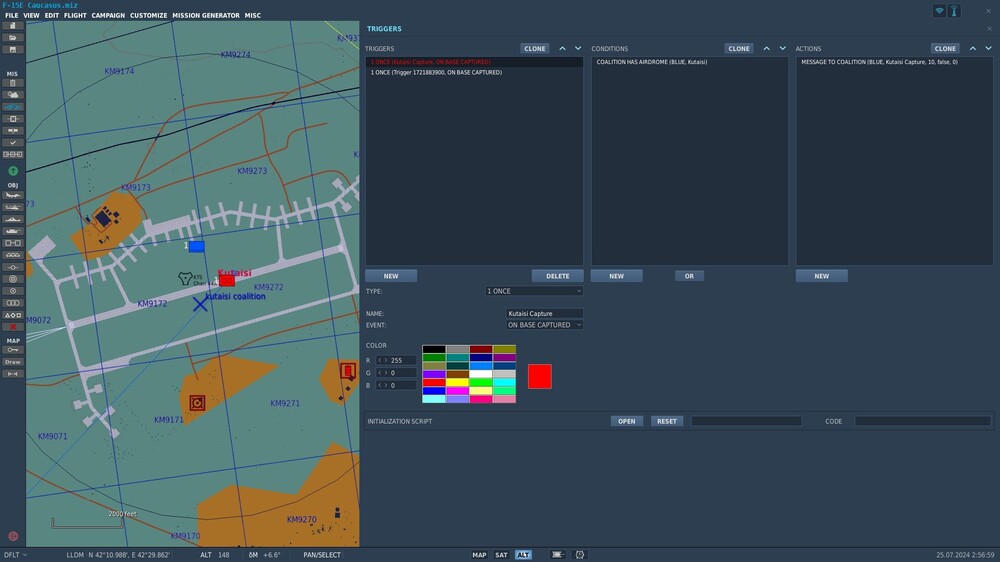This screenshot has height=562, width=1000.
Task: Pick the yellow color swatch in palette
Action: tap(457, 382)
